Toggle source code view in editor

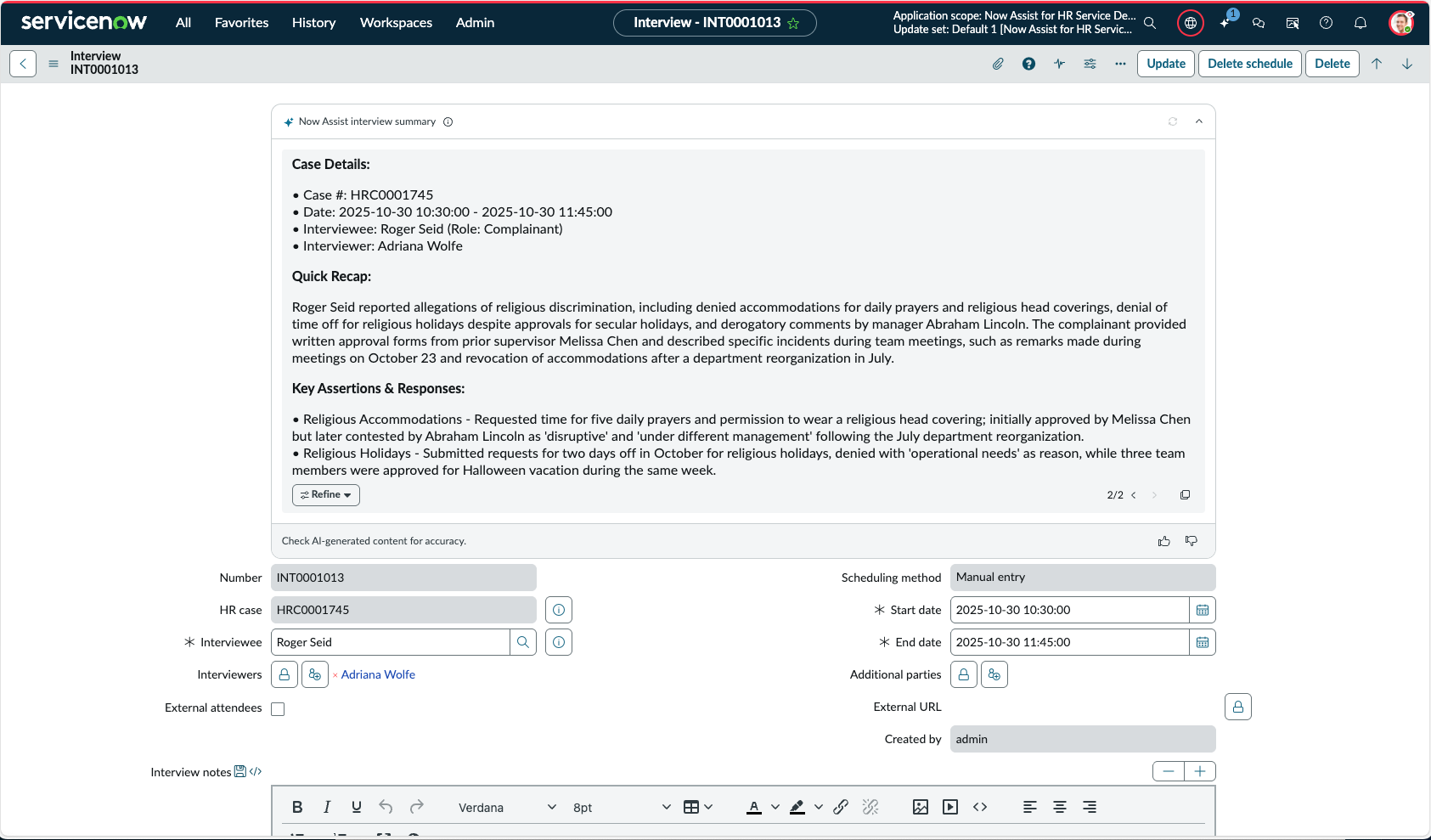tap(980, 807)
